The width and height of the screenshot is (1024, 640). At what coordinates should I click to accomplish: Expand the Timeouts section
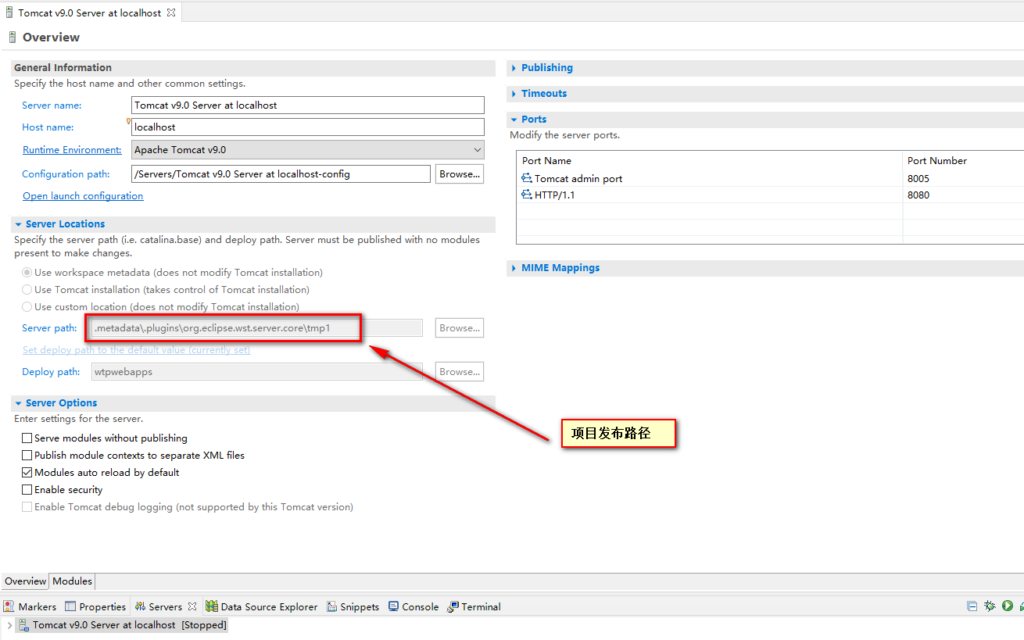click(543, 94)
